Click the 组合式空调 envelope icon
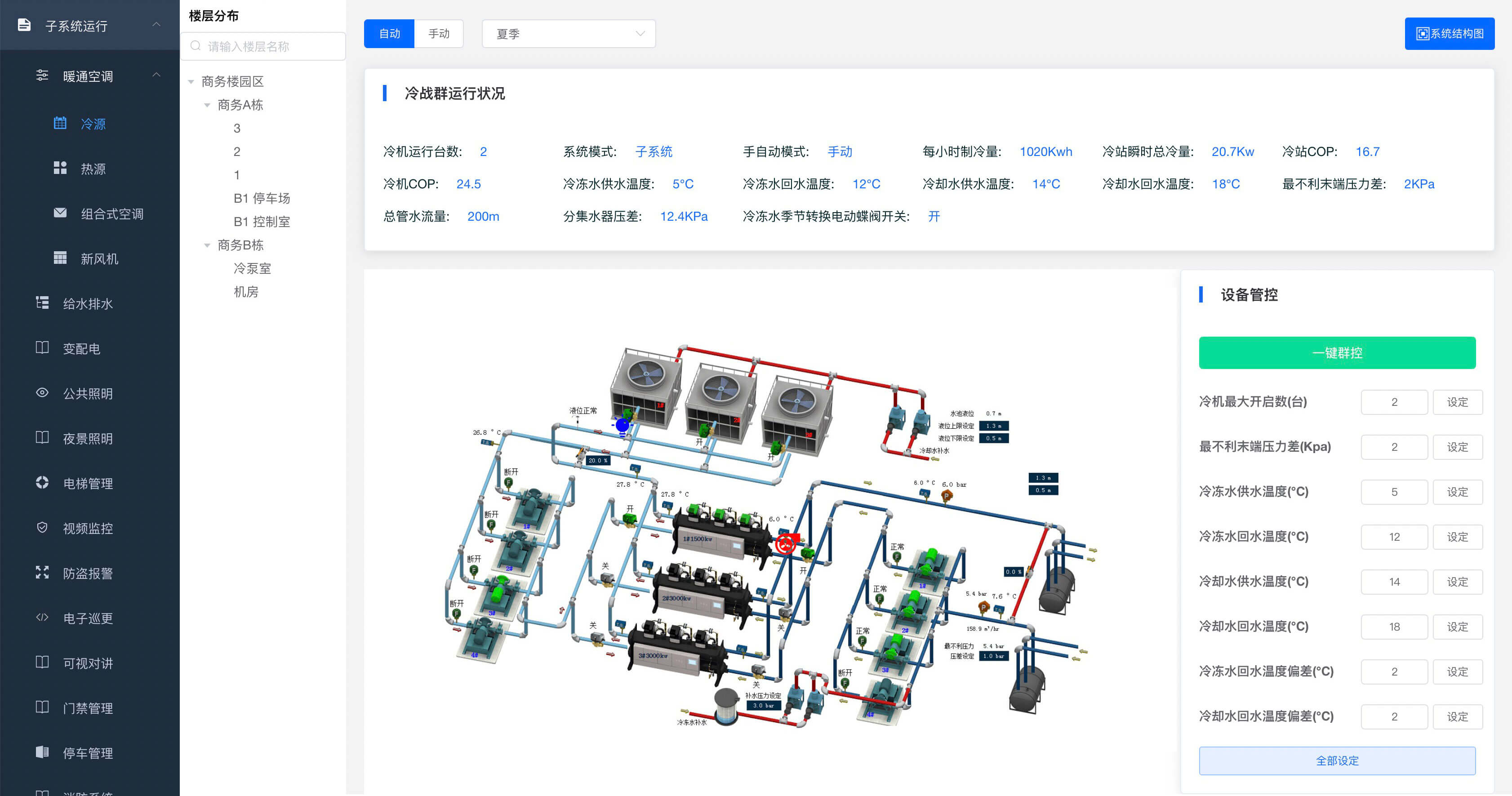Viewport: 1512px width, 796px height. (x=60, y=213)
